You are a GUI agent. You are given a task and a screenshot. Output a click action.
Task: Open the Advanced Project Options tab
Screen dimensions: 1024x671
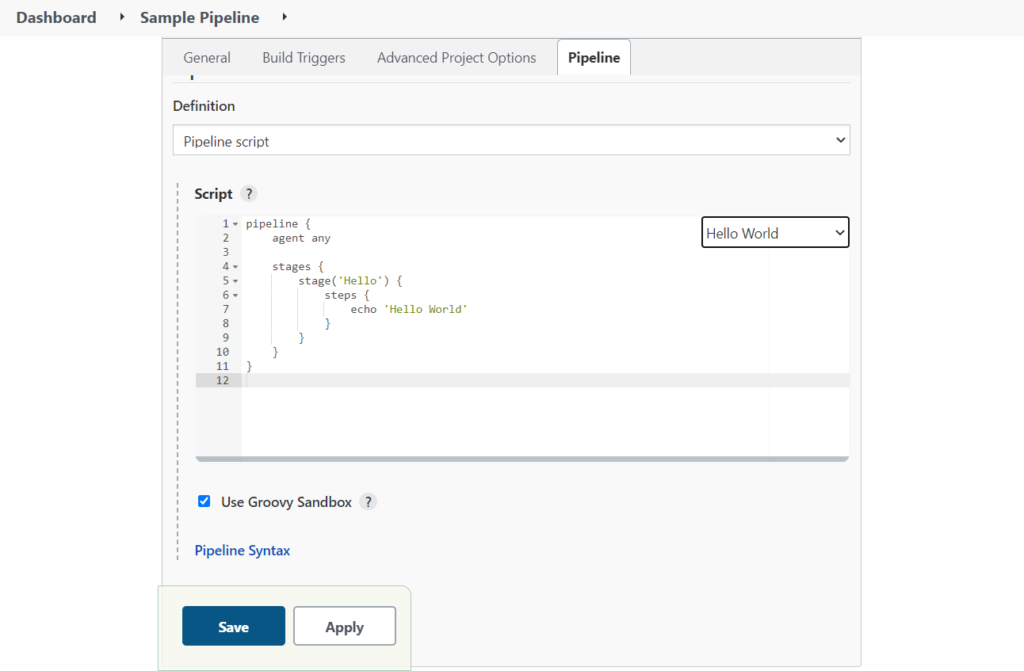click(456, 57)
